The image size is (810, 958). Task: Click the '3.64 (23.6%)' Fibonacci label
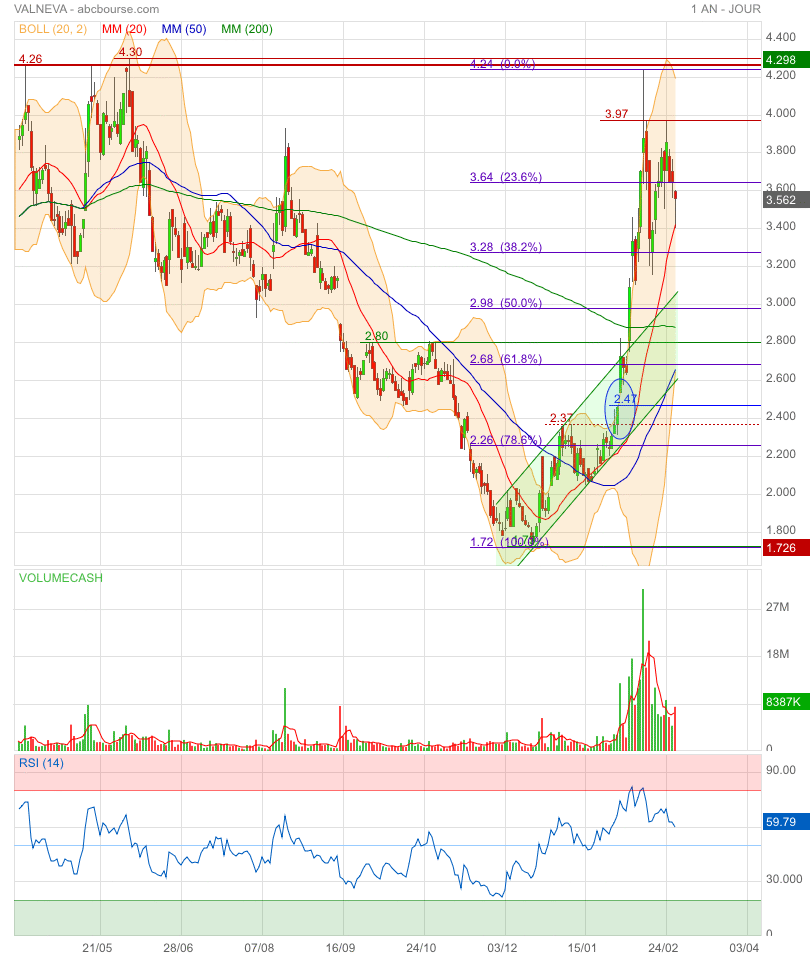pos(506,177)
